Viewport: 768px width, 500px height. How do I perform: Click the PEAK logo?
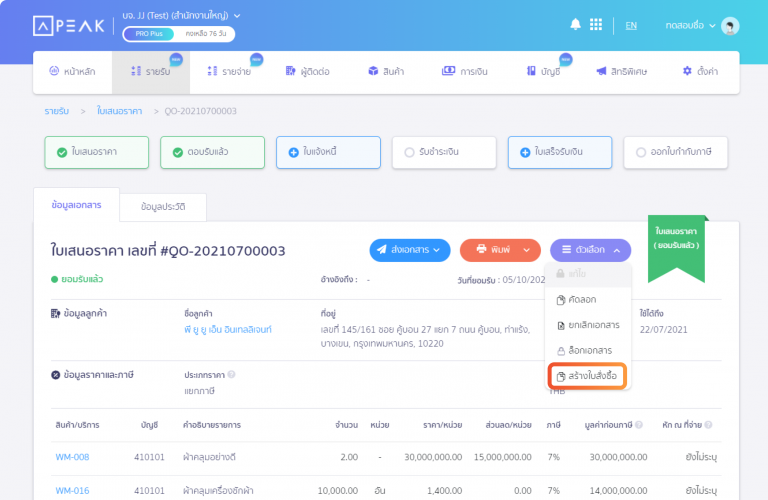tap(68, 26)
